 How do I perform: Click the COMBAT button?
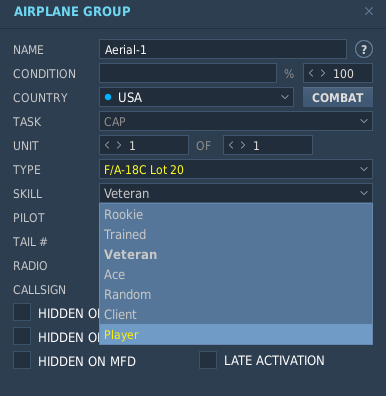tap(338, 97)
